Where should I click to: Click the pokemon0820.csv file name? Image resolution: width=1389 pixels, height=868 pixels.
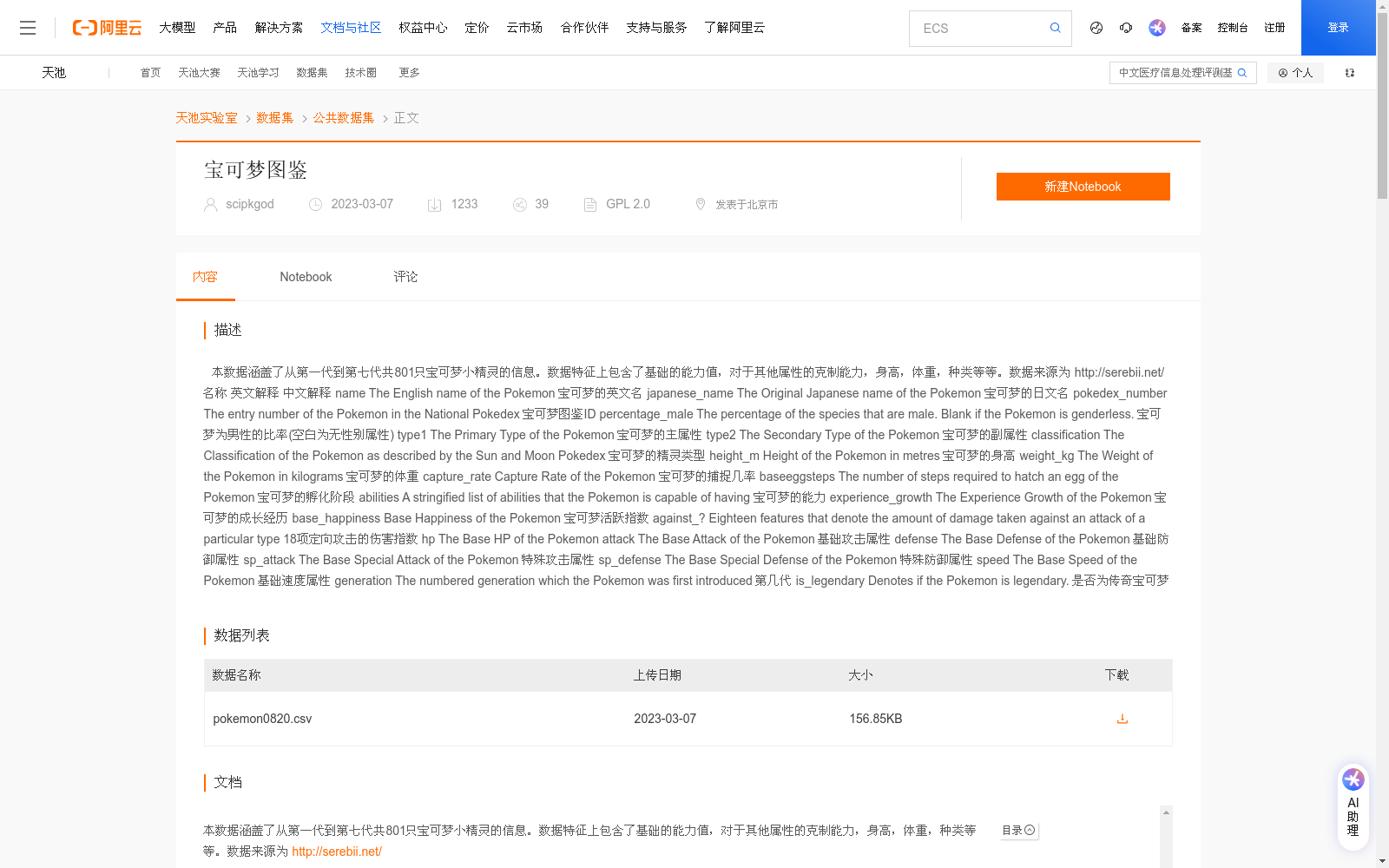click(262, 719)
